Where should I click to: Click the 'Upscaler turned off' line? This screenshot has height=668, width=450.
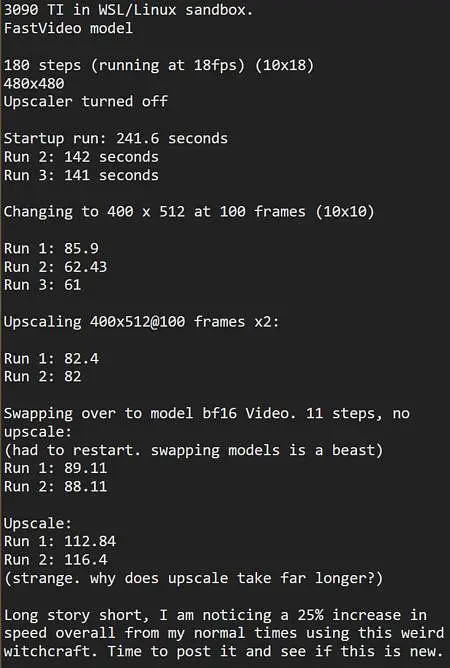pyautogui.click(x=86, y=101)
